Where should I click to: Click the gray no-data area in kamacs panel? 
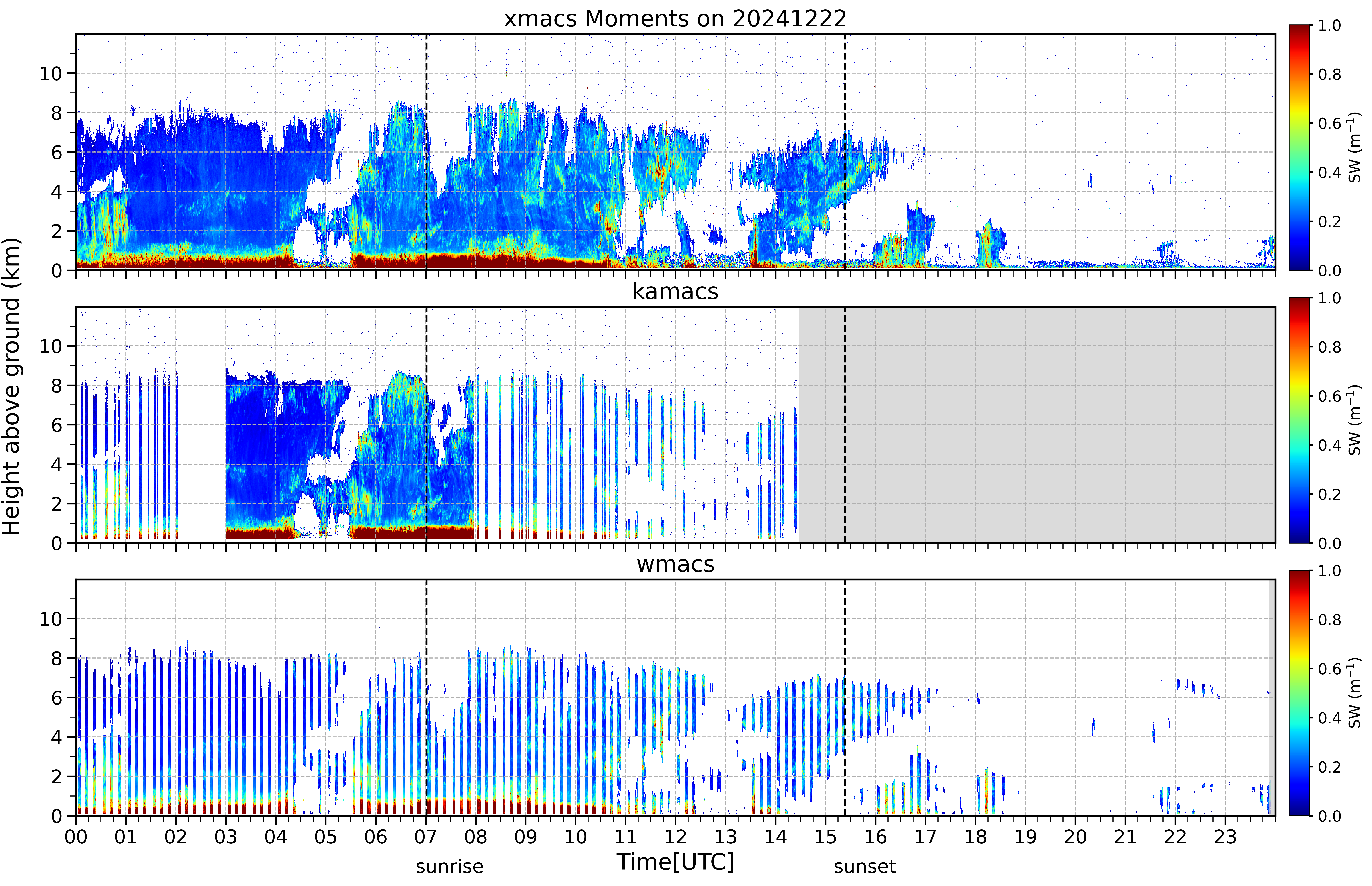point(1037,425)
